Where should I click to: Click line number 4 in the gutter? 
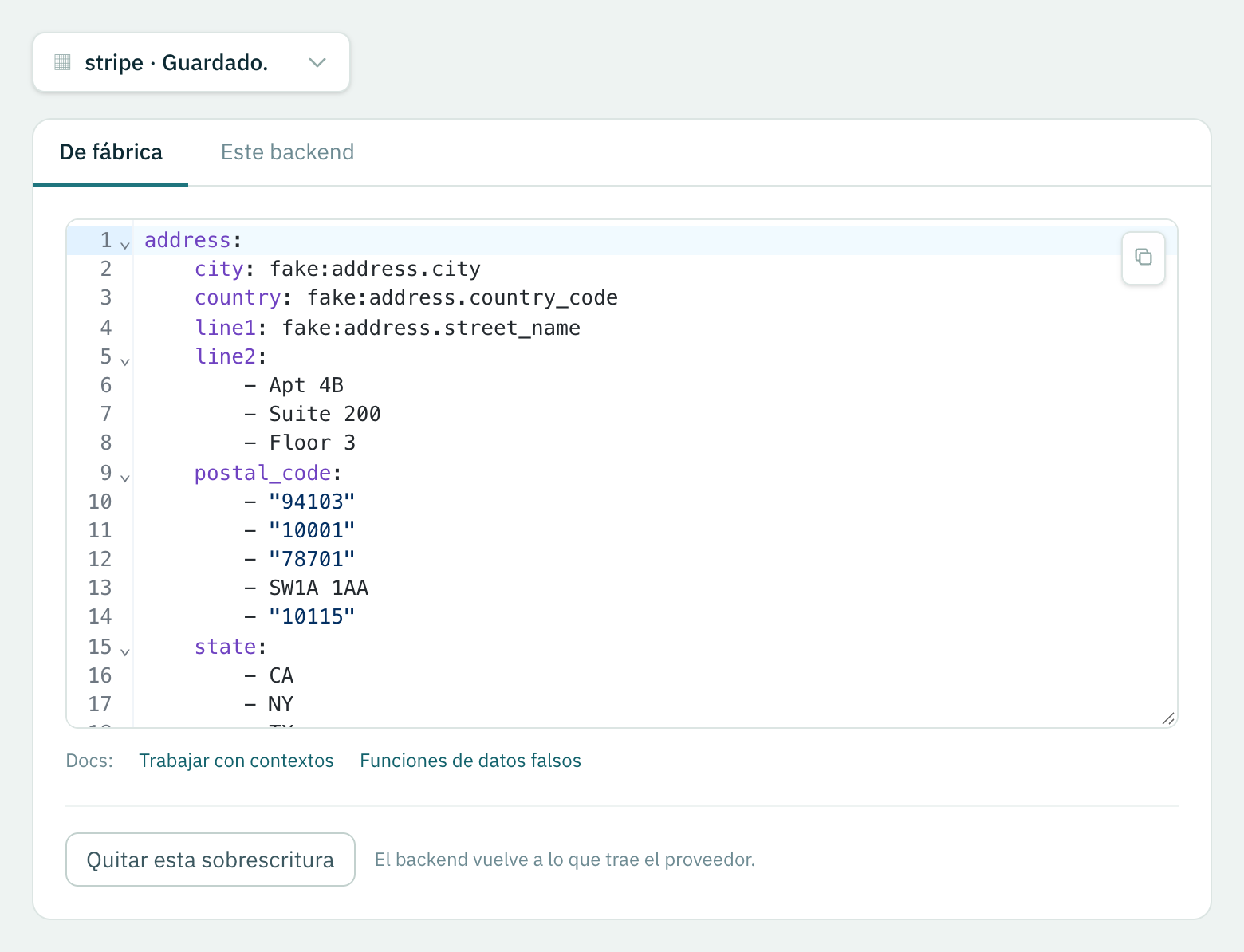tap(106, 328)
